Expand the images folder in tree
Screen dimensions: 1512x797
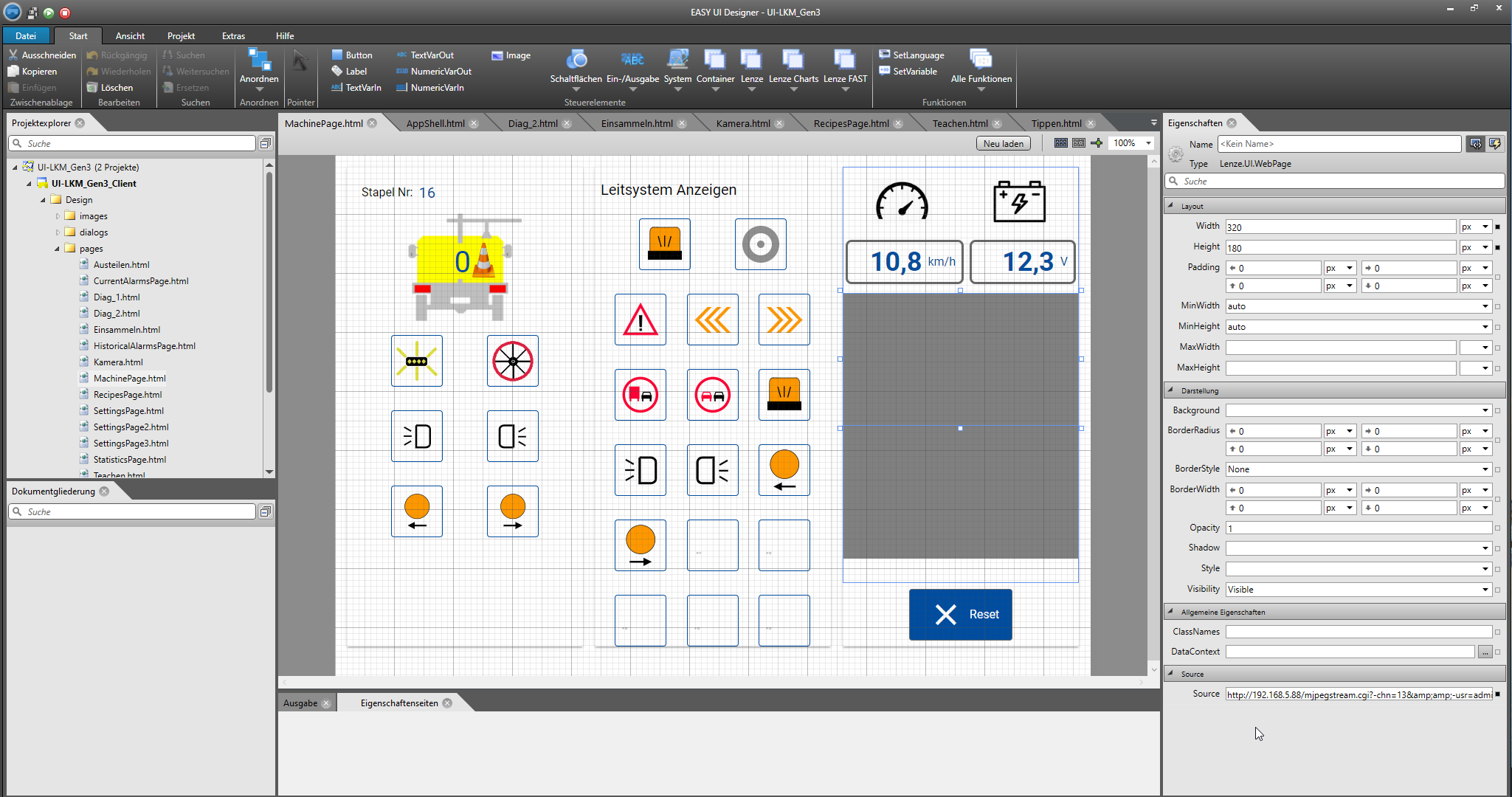(x=58, y=216)
